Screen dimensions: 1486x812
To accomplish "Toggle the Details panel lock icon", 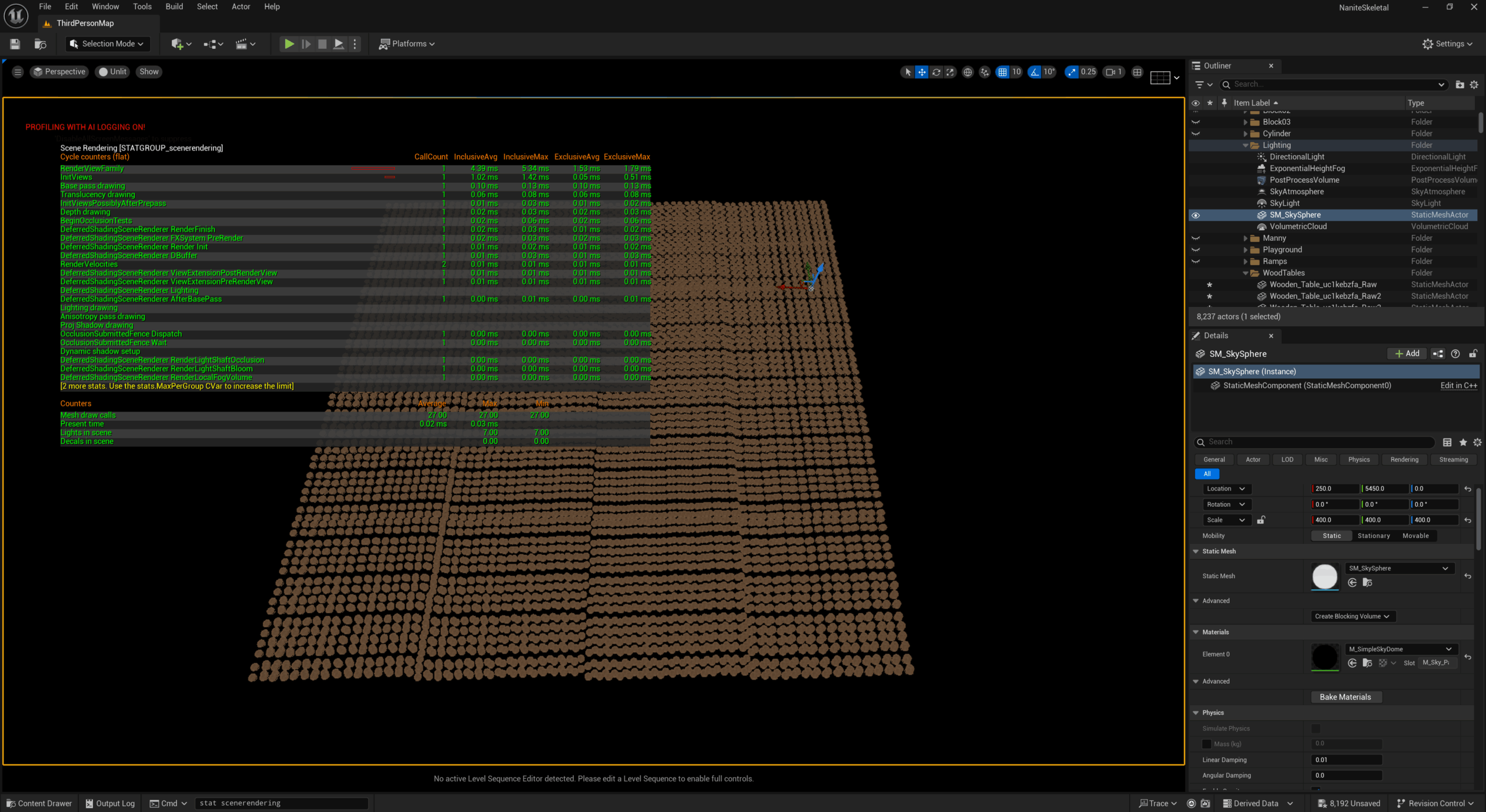I will (x=1473, y=354).
